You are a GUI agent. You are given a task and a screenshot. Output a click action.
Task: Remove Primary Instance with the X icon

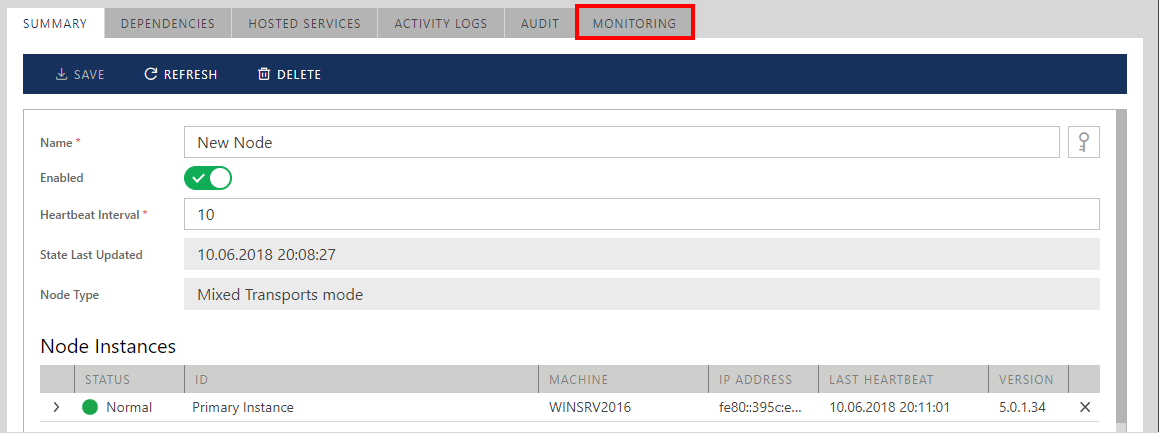(1085, 407)
